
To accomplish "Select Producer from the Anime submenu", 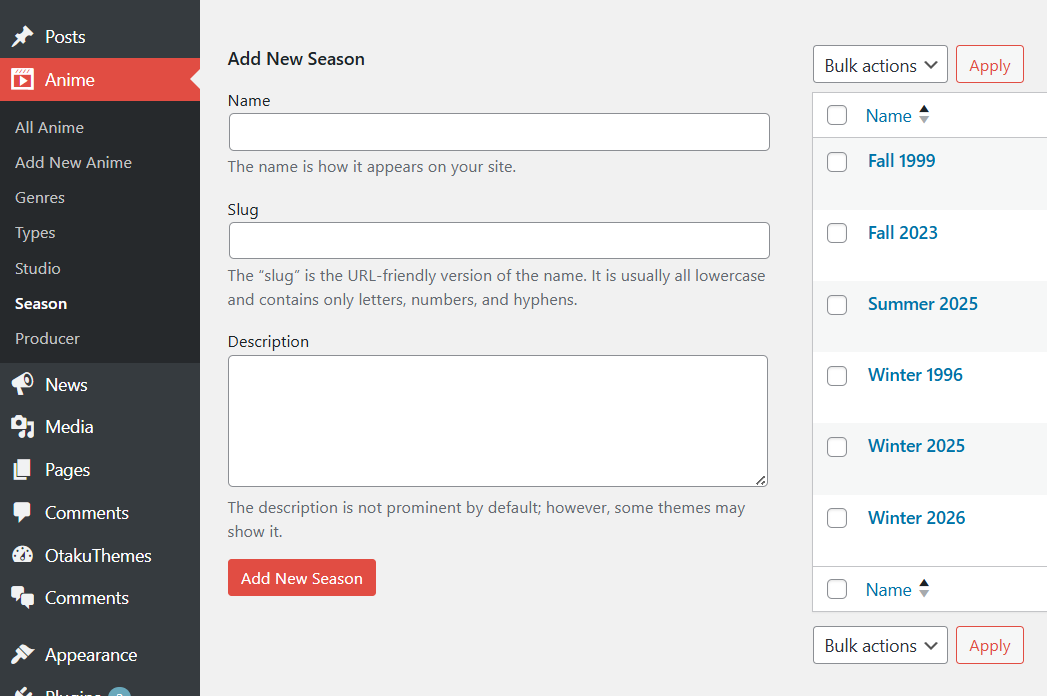I will pos(46,338).
